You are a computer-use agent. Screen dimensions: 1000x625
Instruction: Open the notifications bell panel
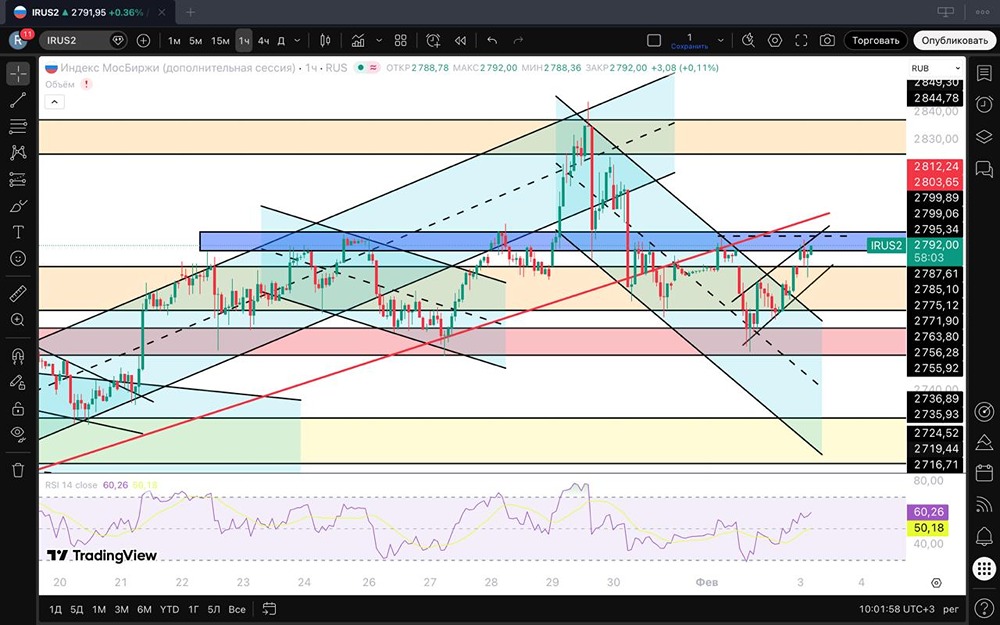click(x=983, y=536)
